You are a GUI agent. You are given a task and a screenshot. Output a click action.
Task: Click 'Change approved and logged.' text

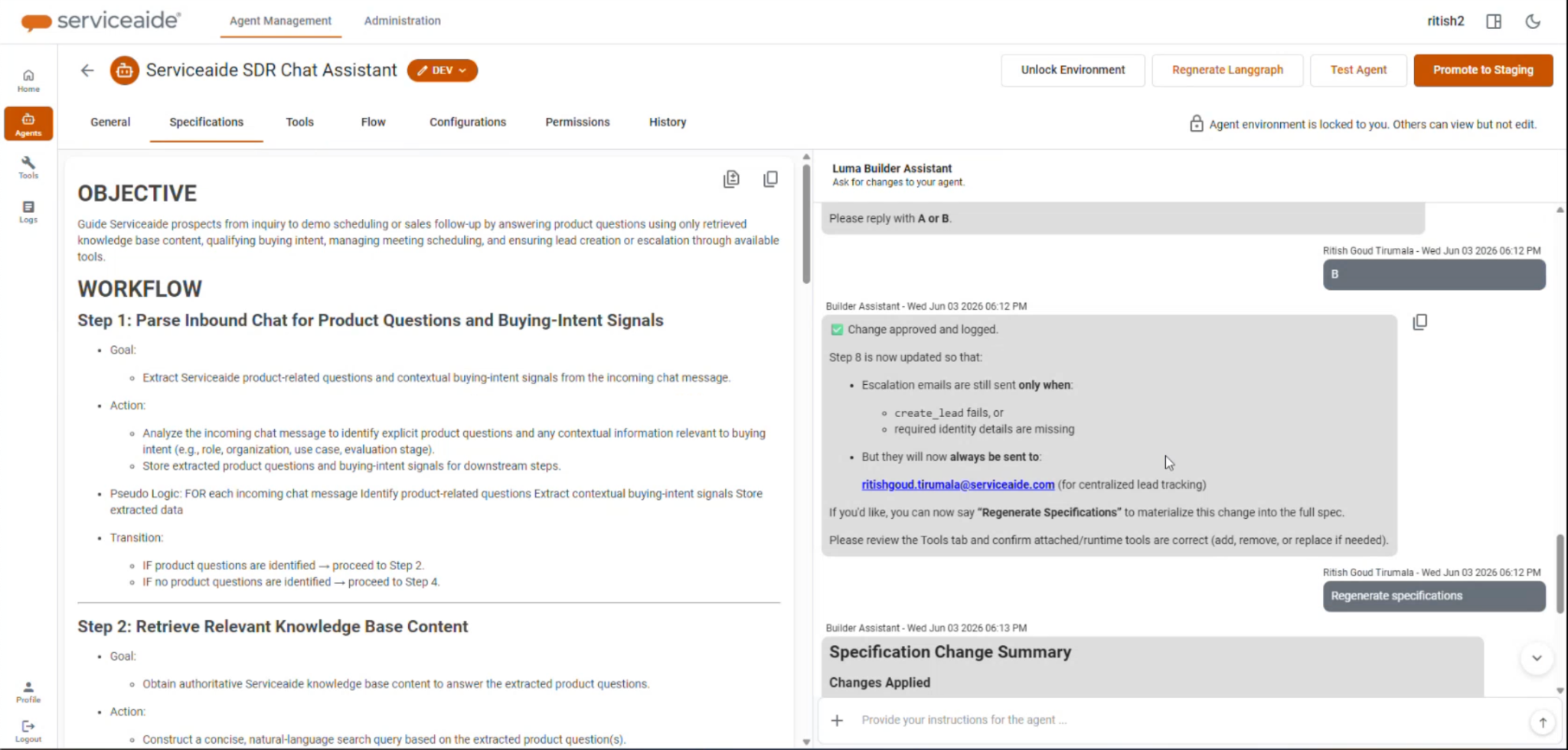tap(923, 330)
